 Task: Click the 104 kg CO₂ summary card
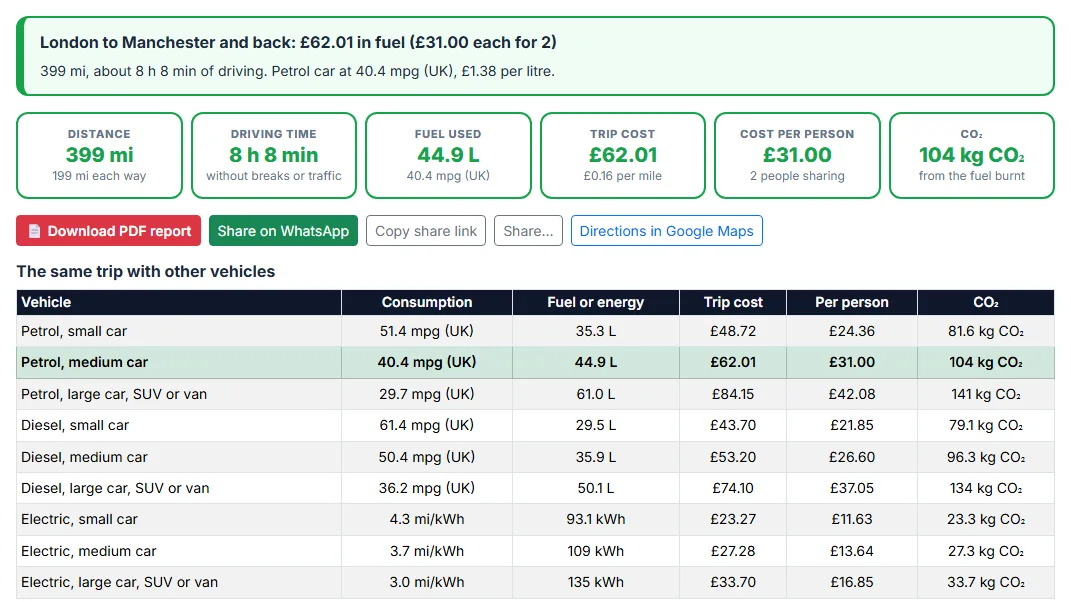(x=972, y=156)
